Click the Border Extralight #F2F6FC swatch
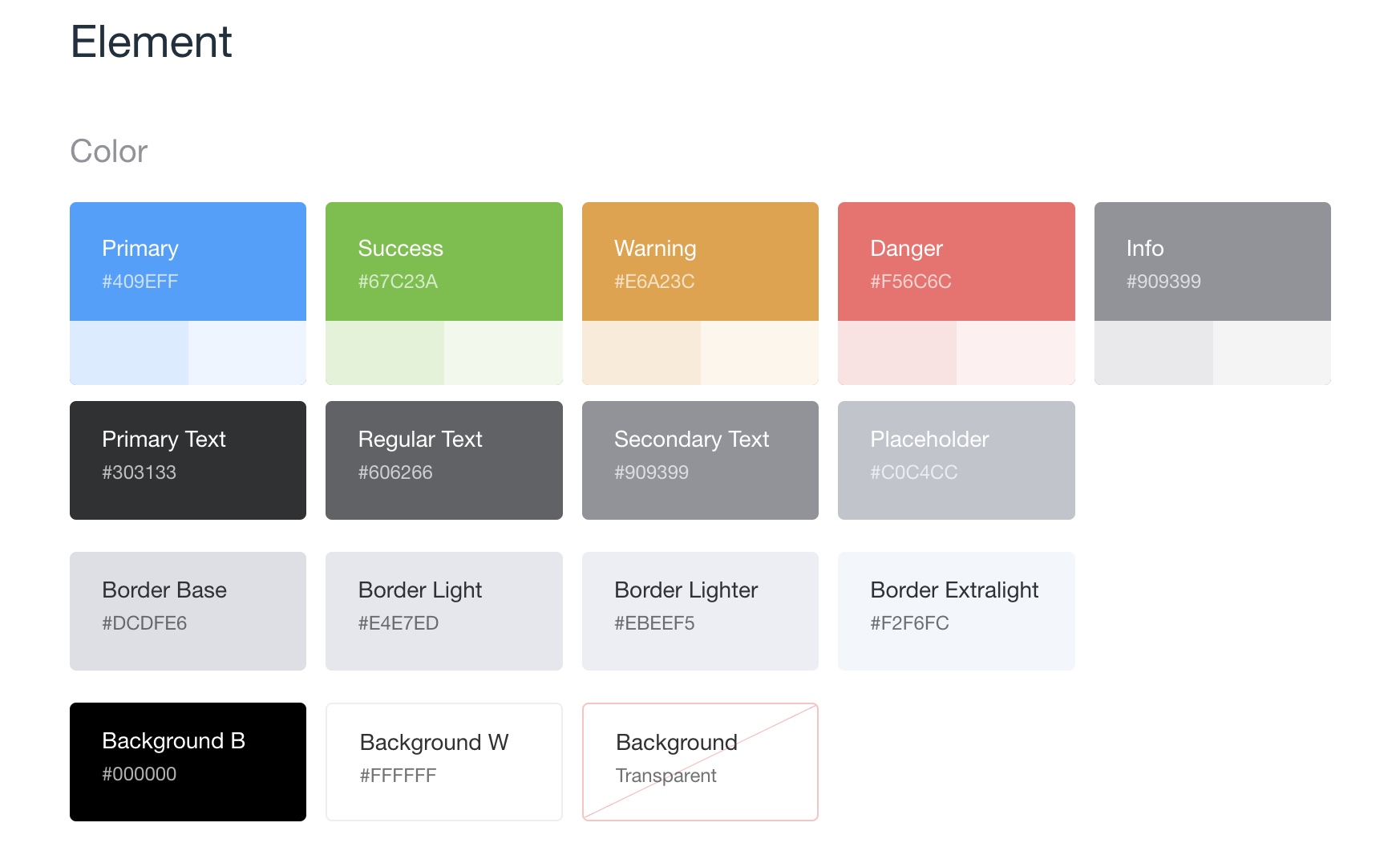 pos(956,611)
